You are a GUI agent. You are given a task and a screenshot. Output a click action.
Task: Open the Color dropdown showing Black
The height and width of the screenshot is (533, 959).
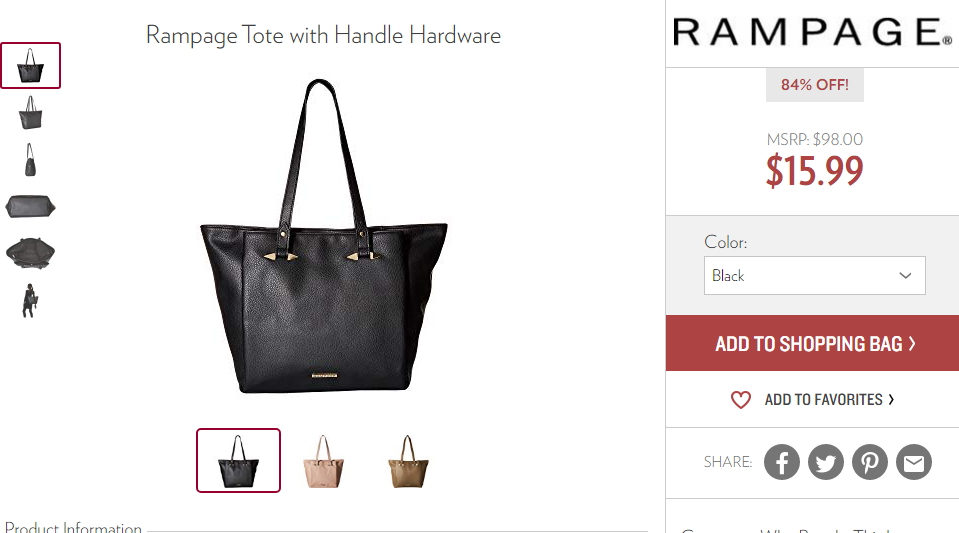coord(815,275)
